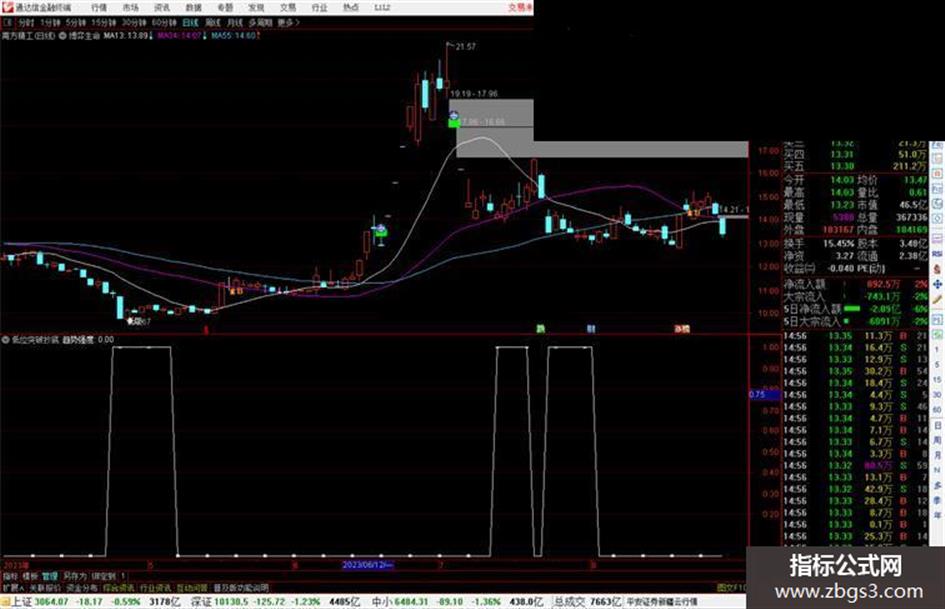The height and width of the screenshot is (609, 945).
Task: Click the 换手 15.45% value
Action: coord(838,244)
